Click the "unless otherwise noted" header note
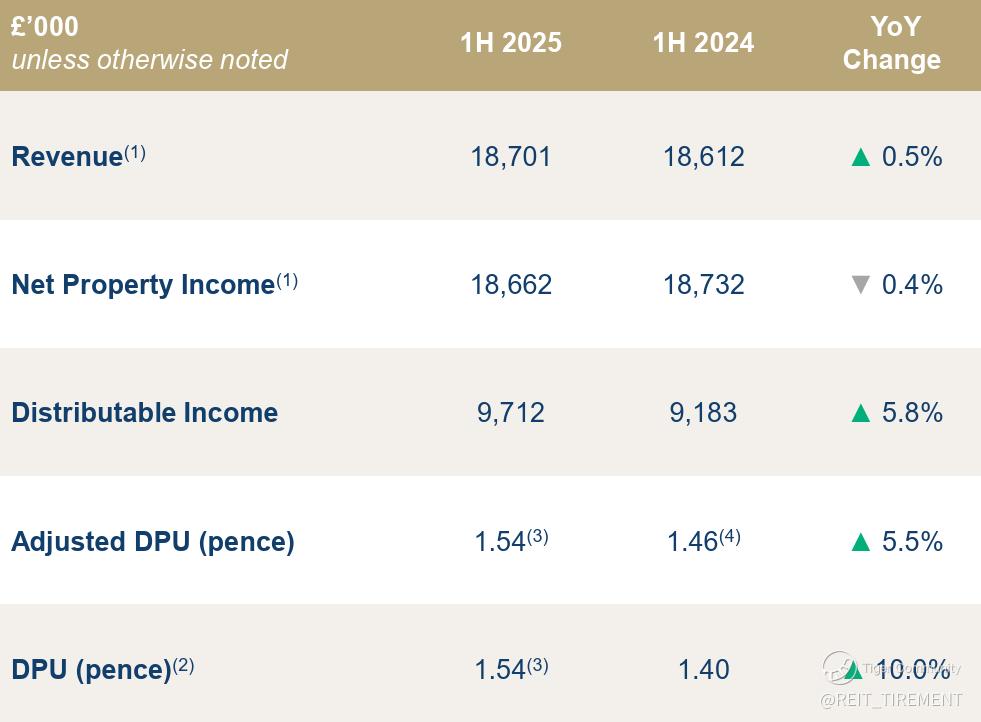 click(150, 60)
